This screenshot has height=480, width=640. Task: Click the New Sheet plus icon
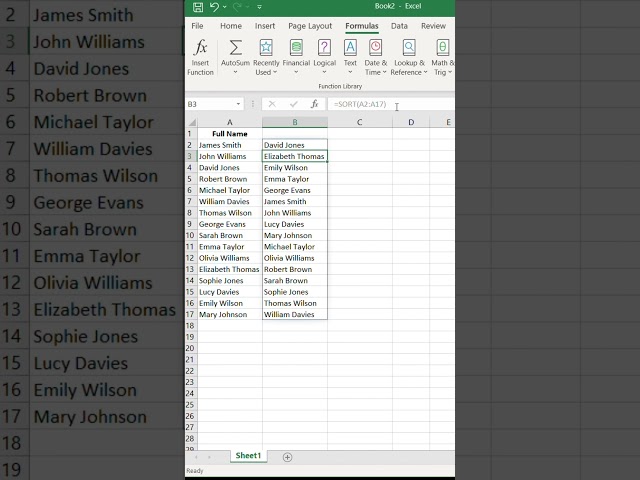tap(287, 458)
